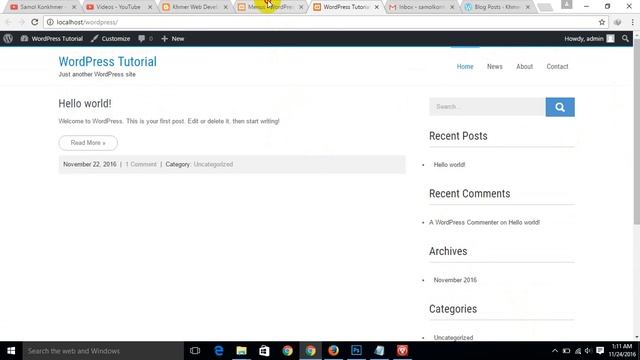Click the extension icon beside the bookmark star
The image size is (640, 360).
point(618,22)
